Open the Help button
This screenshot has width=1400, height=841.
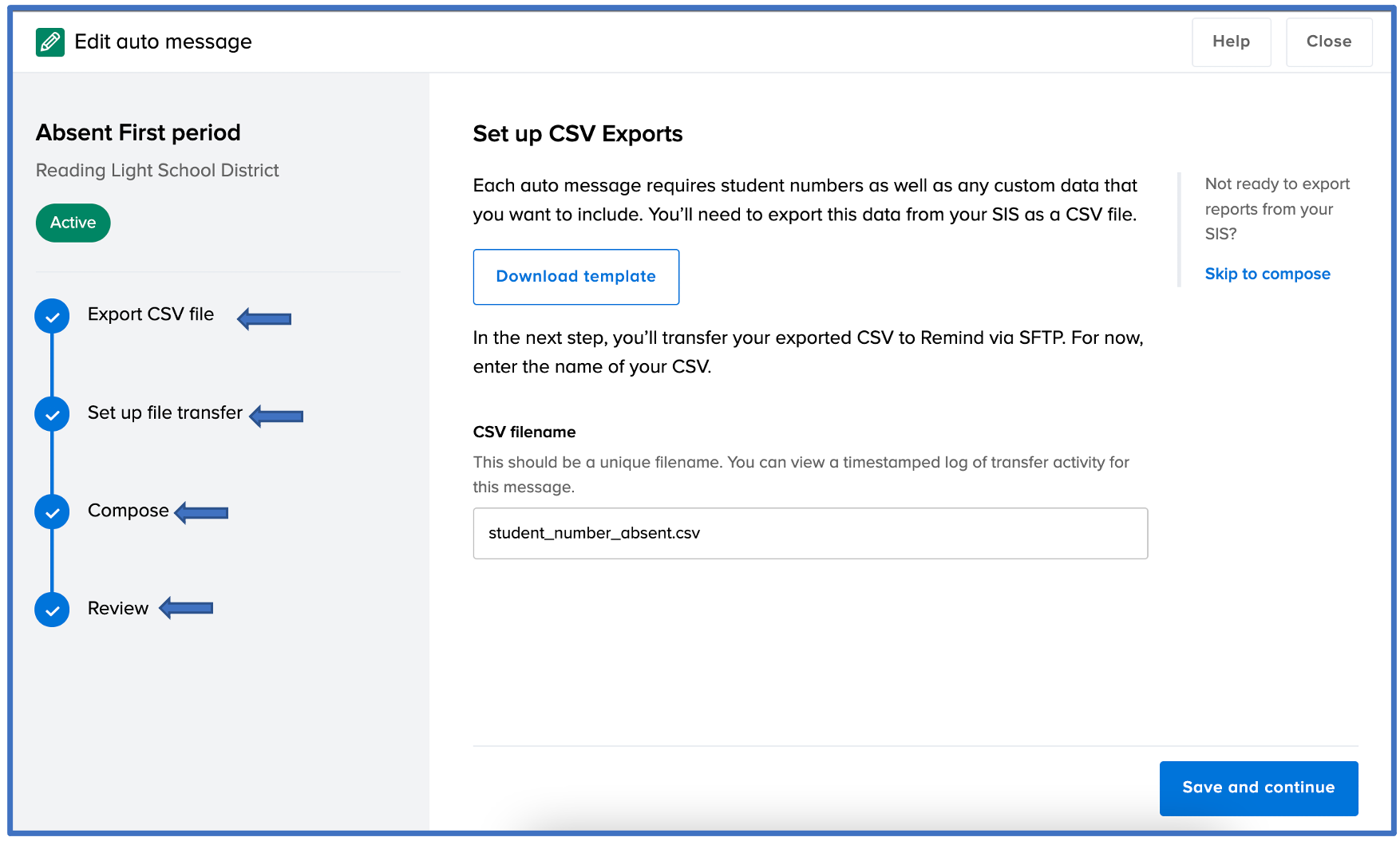(x=1232, y=41)
